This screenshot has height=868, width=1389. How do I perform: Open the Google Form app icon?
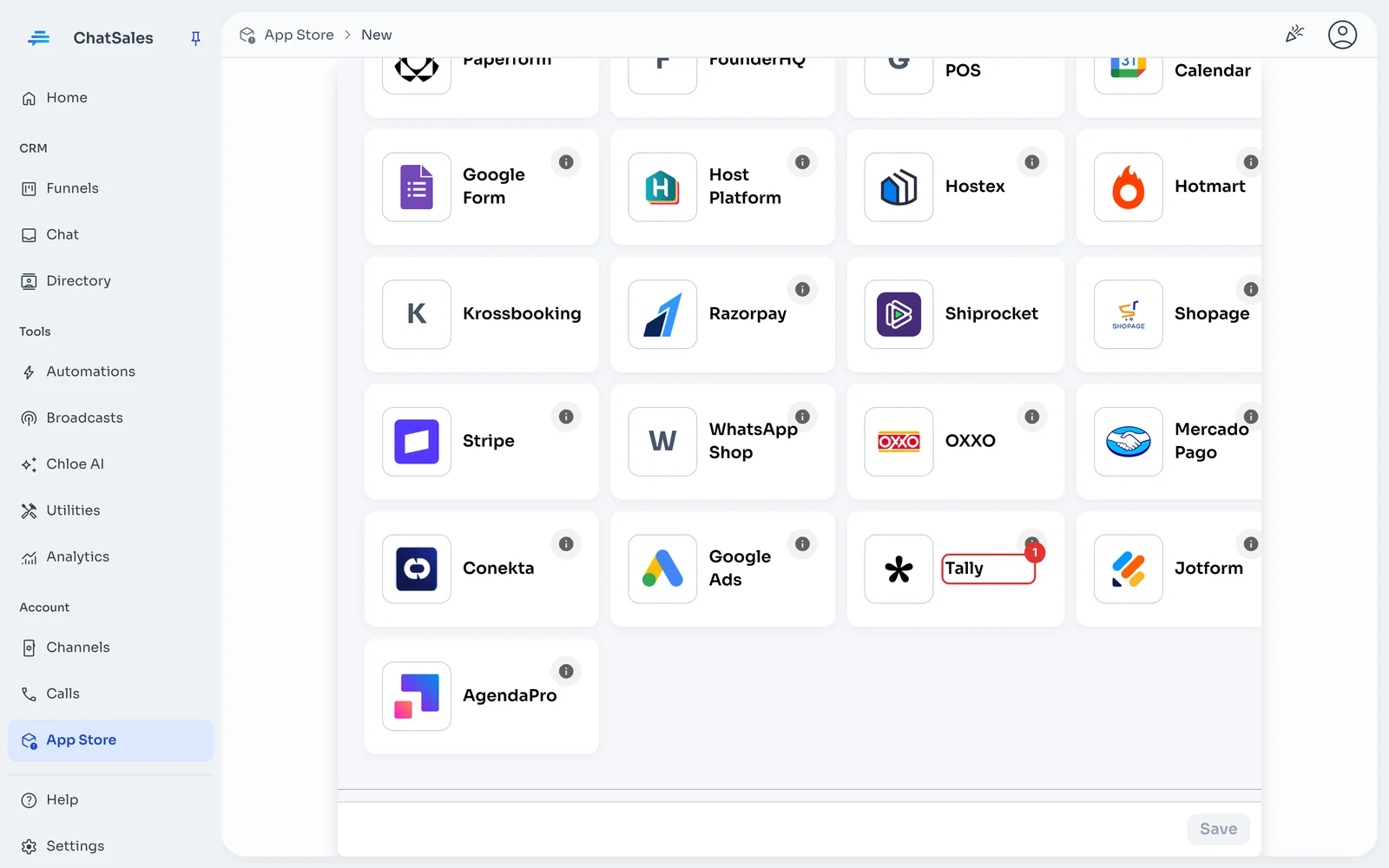click(417, 187)
